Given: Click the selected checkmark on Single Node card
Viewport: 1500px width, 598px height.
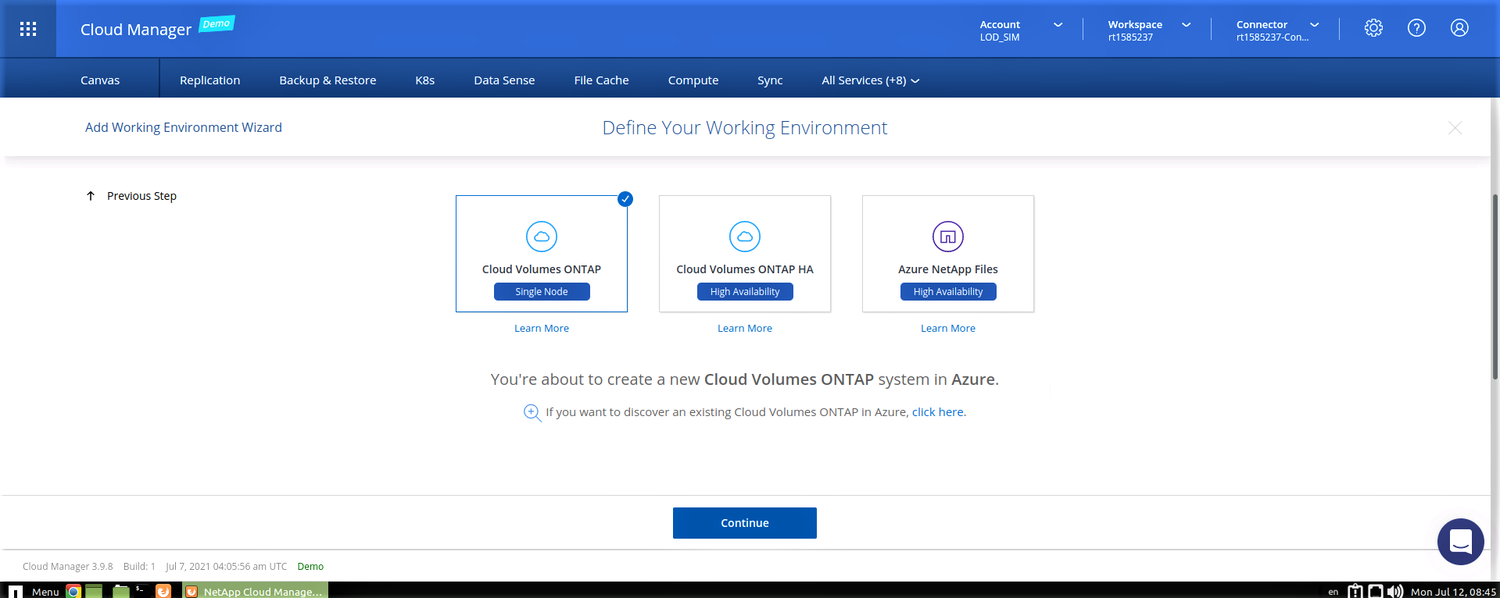Looking at the screenshot, I should (625, 198).
